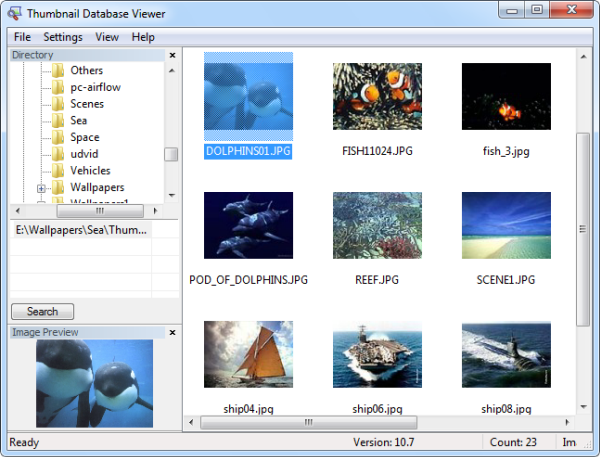Close the Image Preview panel

pyautogui.click(x=172, y=332)
